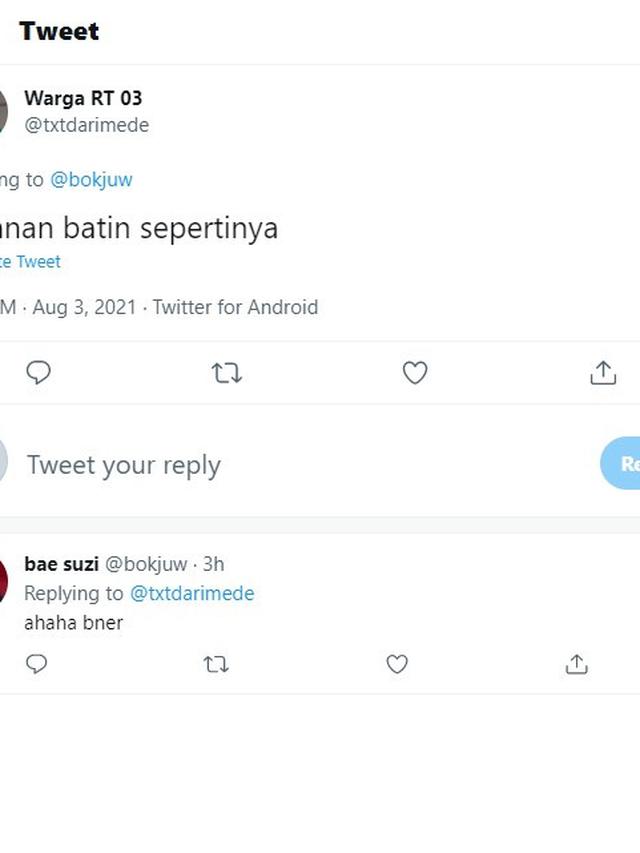The height and width of the screenshot is (853, 640).
Task: Retweet the main tweet using the retweet icon
Action: (x=227, y=372)
